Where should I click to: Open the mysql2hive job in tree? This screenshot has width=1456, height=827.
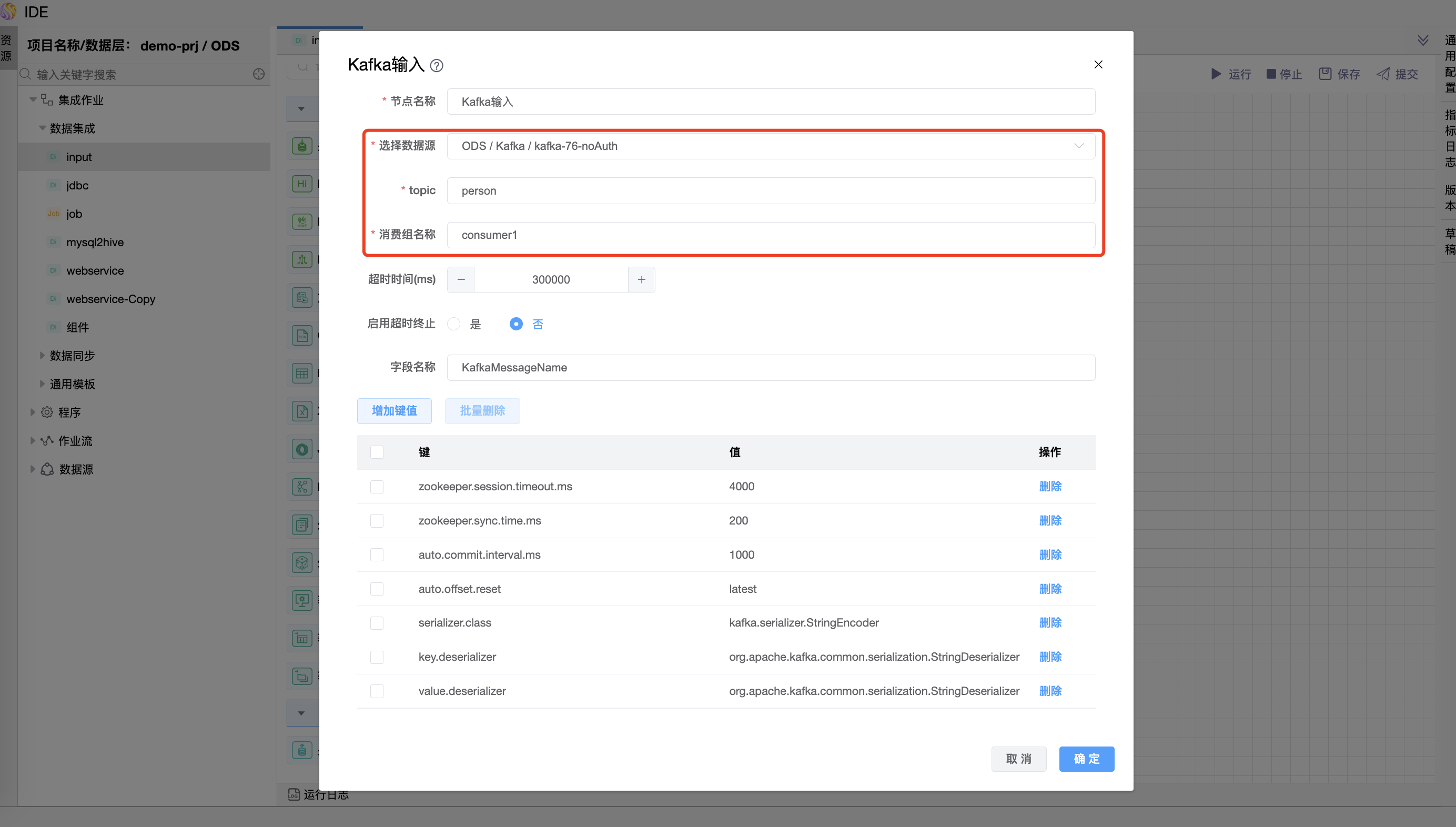95,242
